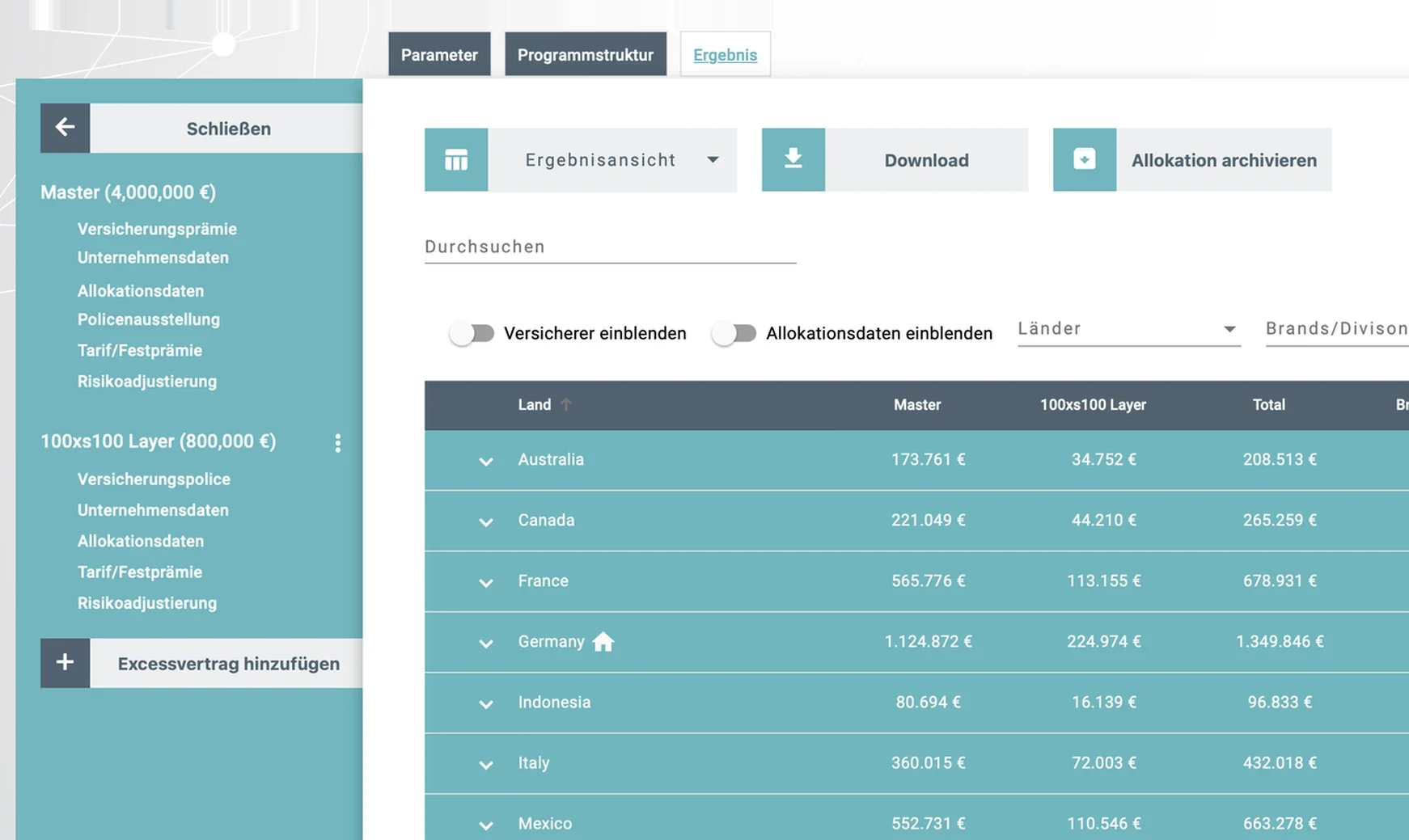Click Australia total value 208.513 €

(x=1280, y=459)
